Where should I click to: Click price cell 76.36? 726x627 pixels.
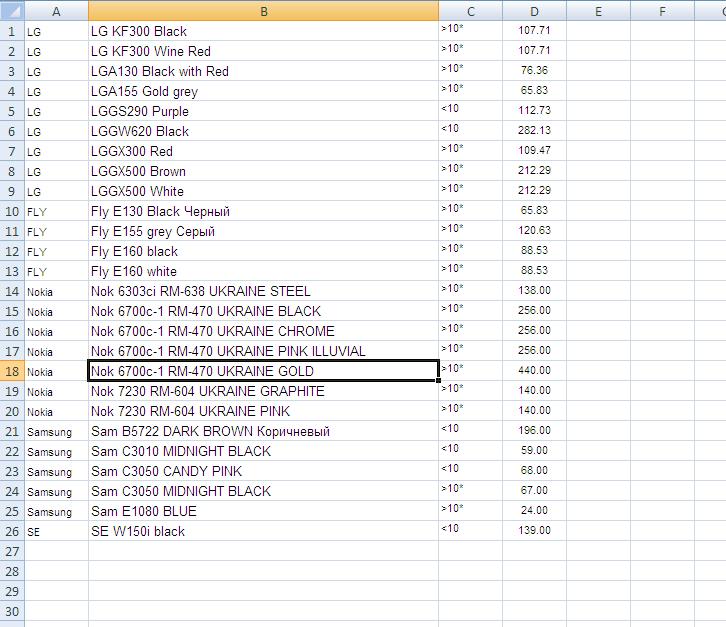(x=534, y=71)
